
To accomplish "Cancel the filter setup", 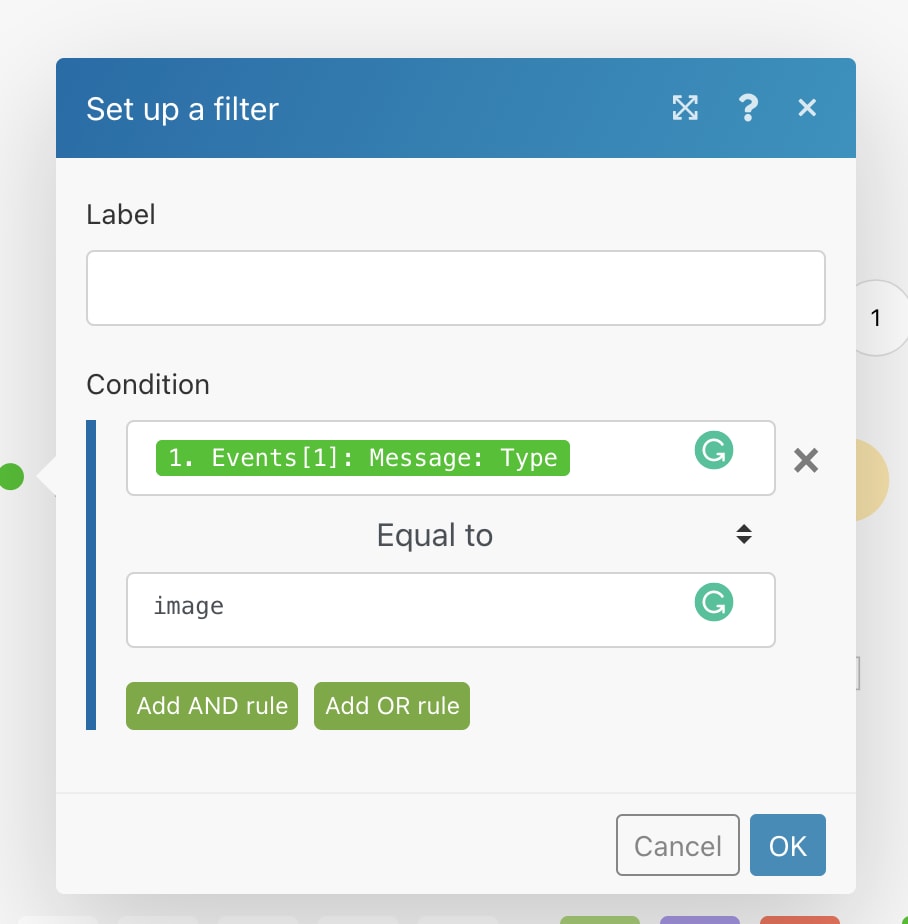I will click(678, 845).
